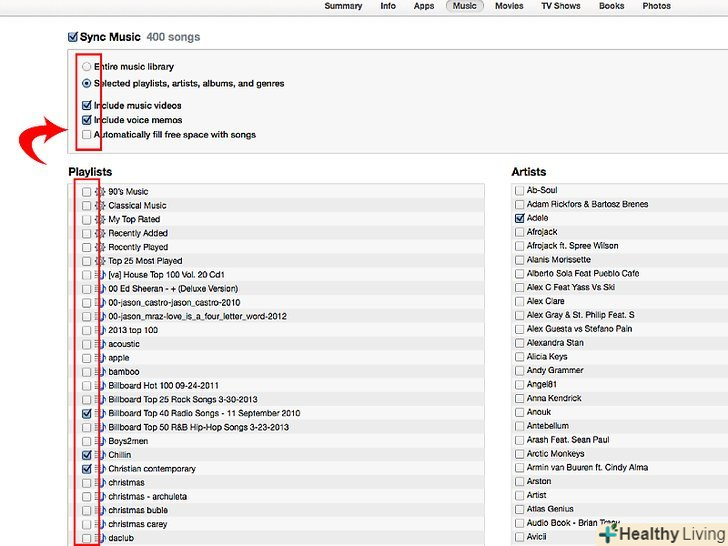
Task: Click the gear icon beside Recently Played
Action: pos(100,247)
